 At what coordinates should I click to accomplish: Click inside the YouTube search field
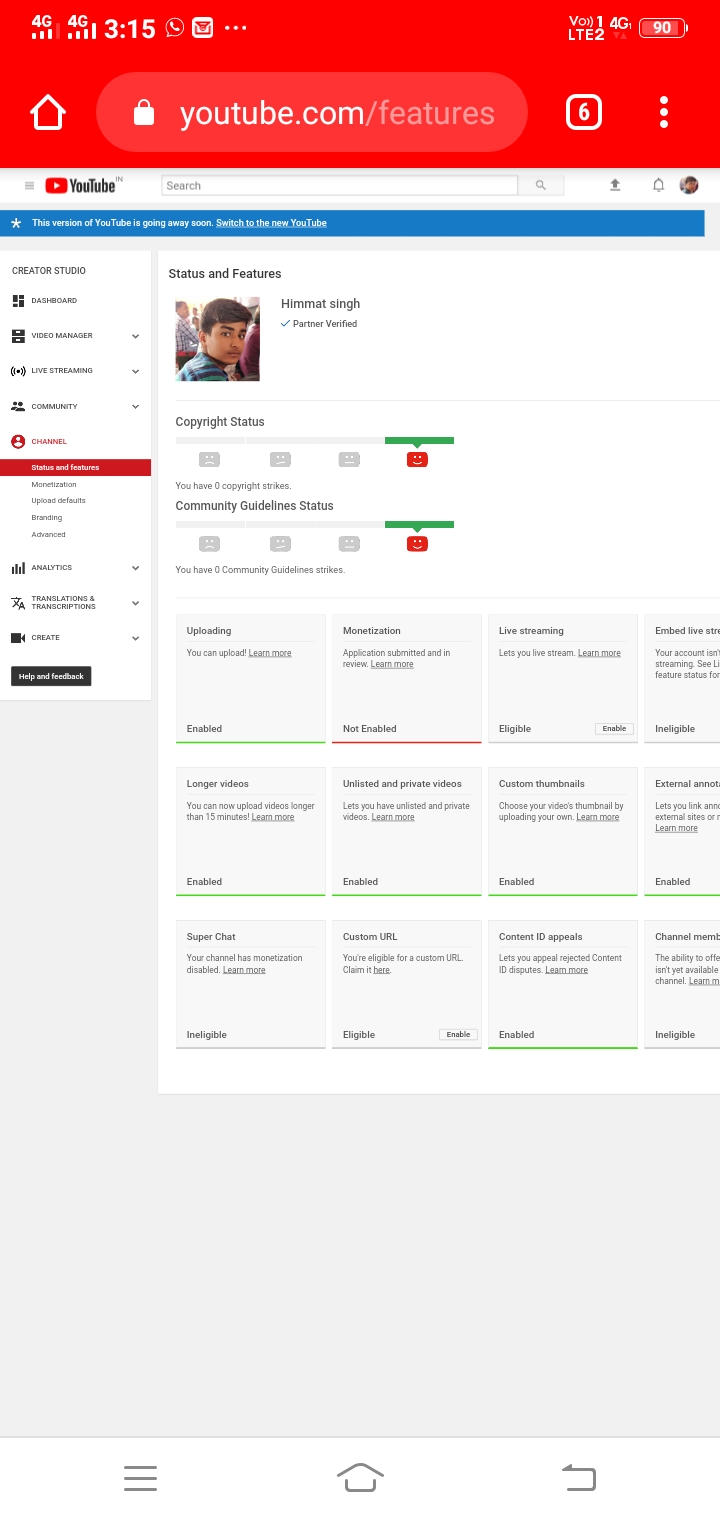[340, 185]
